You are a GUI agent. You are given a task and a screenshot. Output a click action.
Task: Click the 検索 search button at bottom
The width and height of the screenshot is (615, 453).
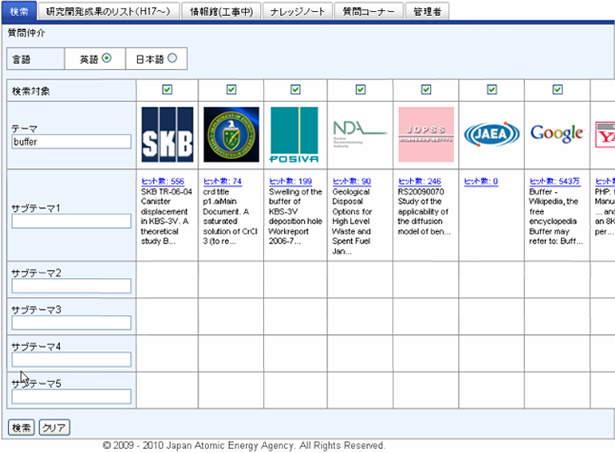(x=21, y=428)
